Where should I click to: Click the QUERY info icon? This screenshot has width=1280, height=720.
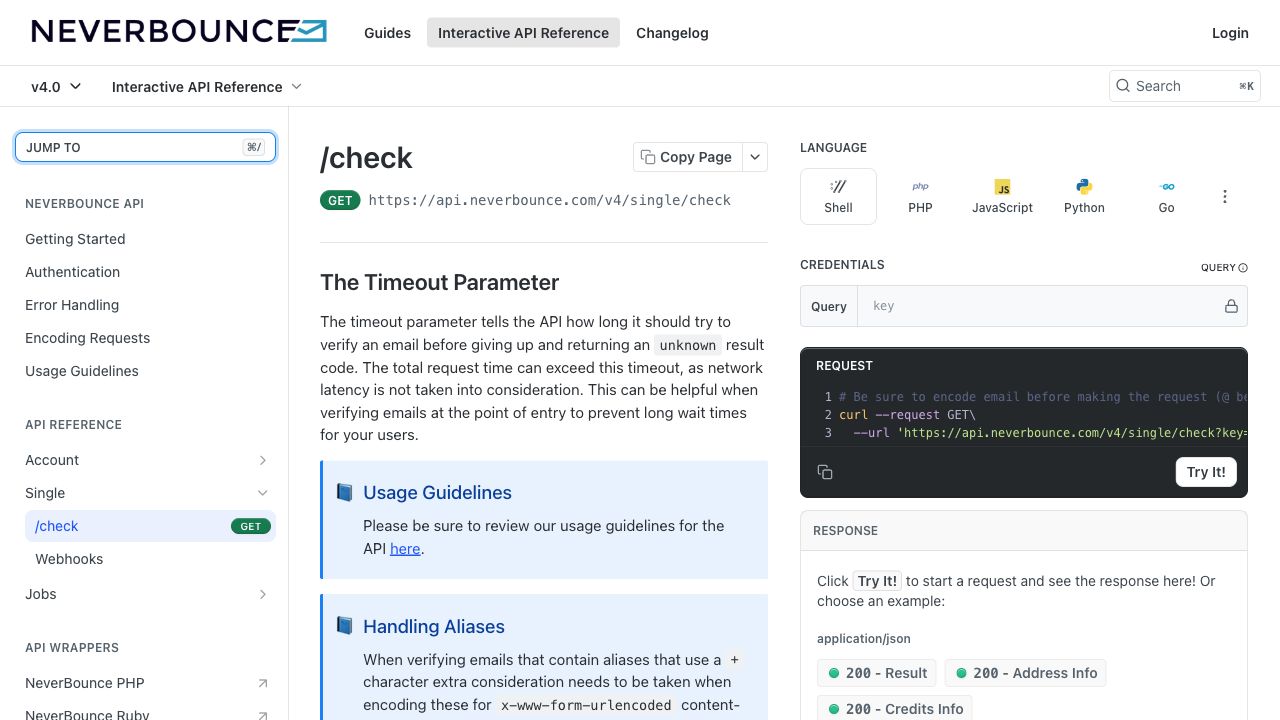[1243, 268]
